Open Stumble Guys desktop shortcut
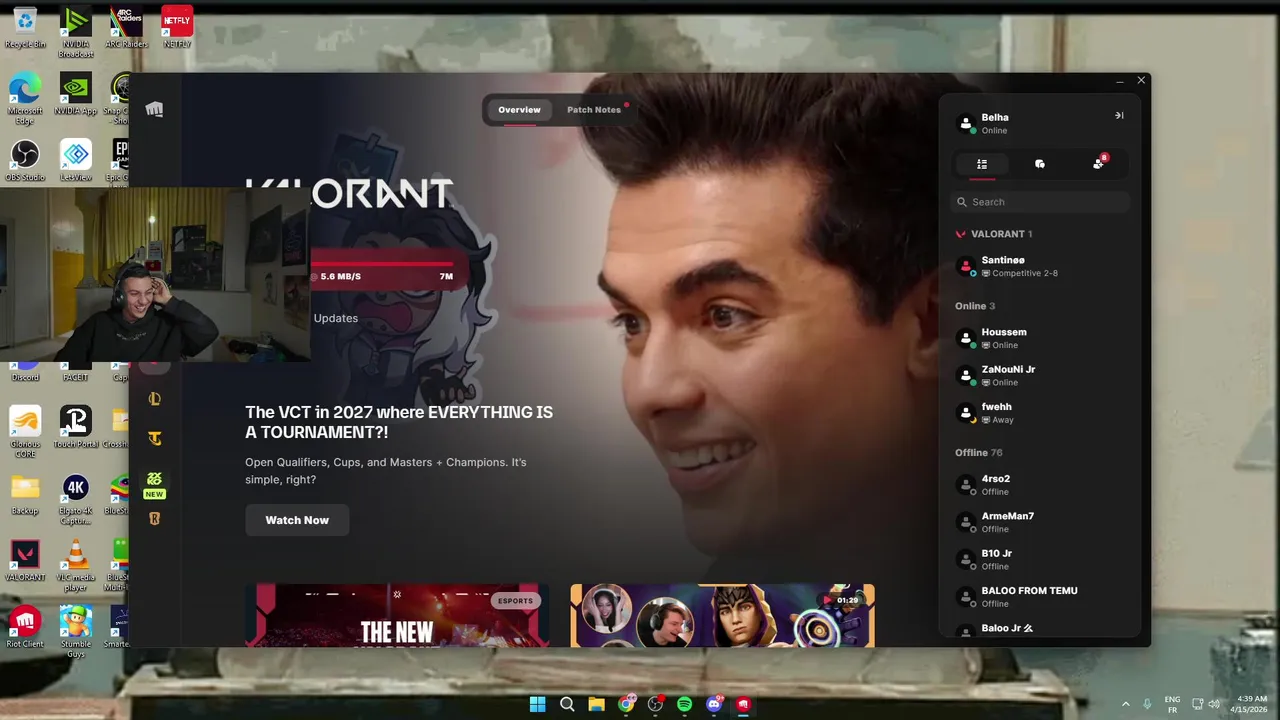Viewport: 1280px width, 720px height. (76, 632)
